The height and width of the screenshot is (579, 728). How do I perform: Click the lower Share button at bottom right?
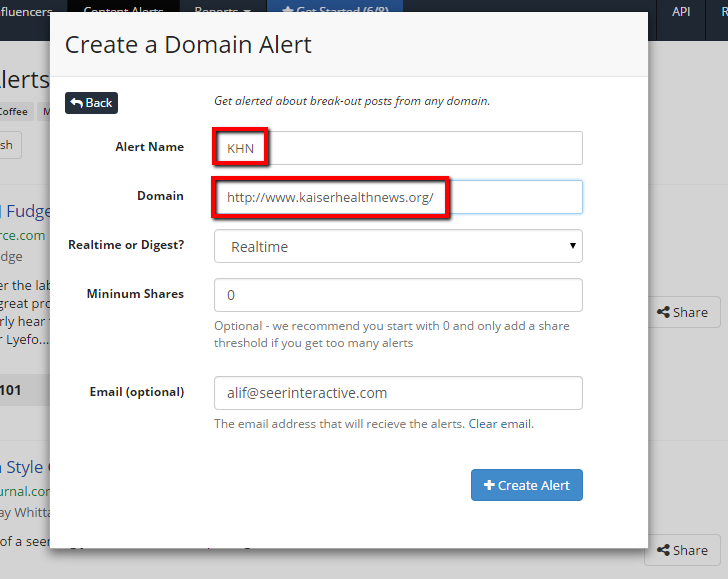[x=682, y=550]
